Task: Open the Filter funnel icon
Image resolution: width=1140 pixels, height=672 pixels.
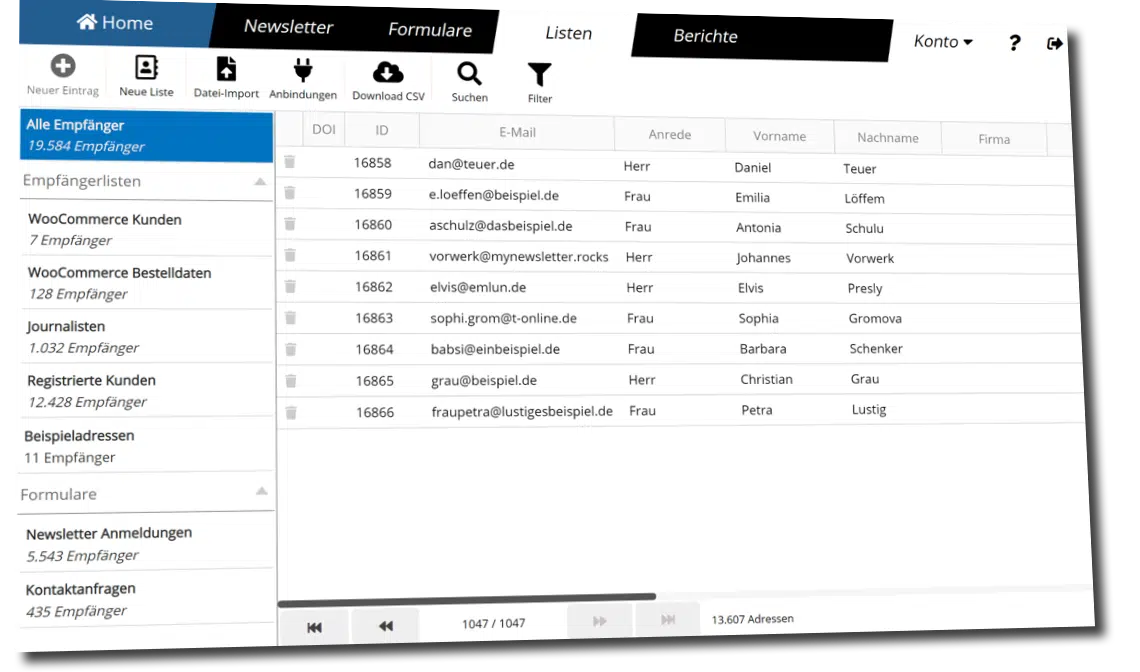Action: pos(539,75)
